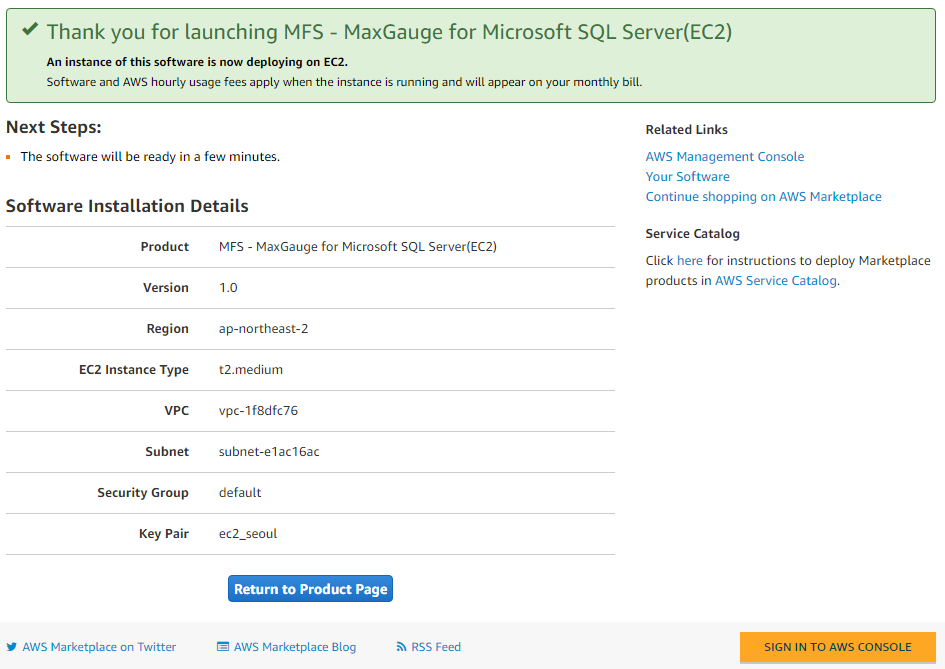945x669 pixels.
Task: Open the AWS Management Console link
Action: pos(724,157)
